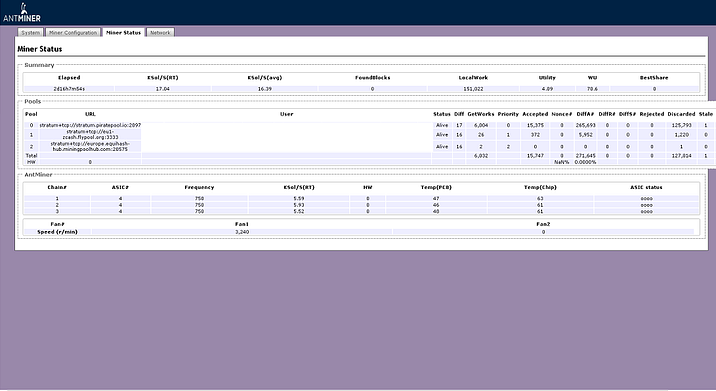The height and width of the screenshot is (391, 716).
Task: Click the AntMiner logo
Action: pos(22,13)
